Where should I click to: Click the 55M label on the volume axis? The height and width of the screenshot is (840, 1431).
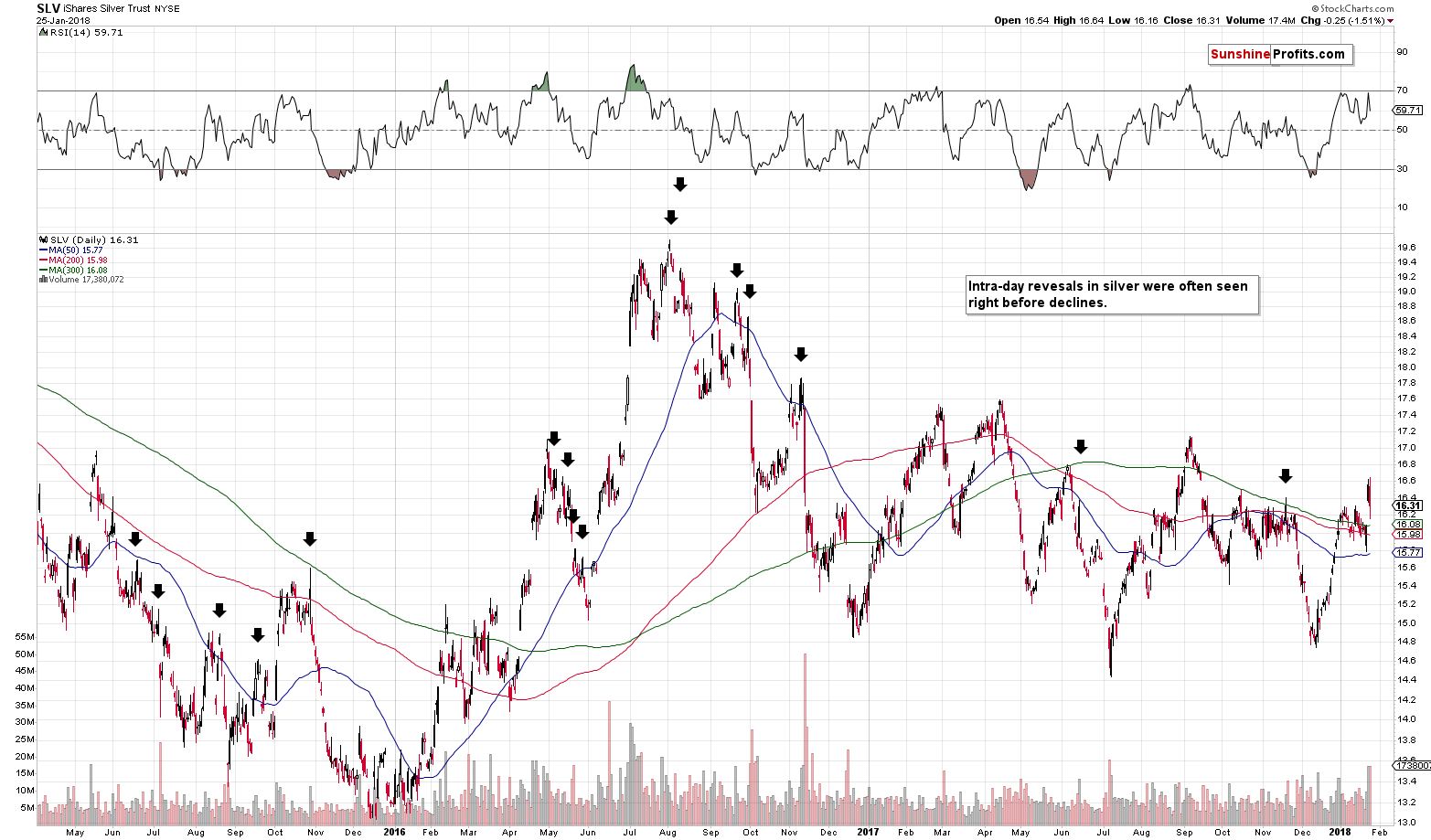(24, 636)
